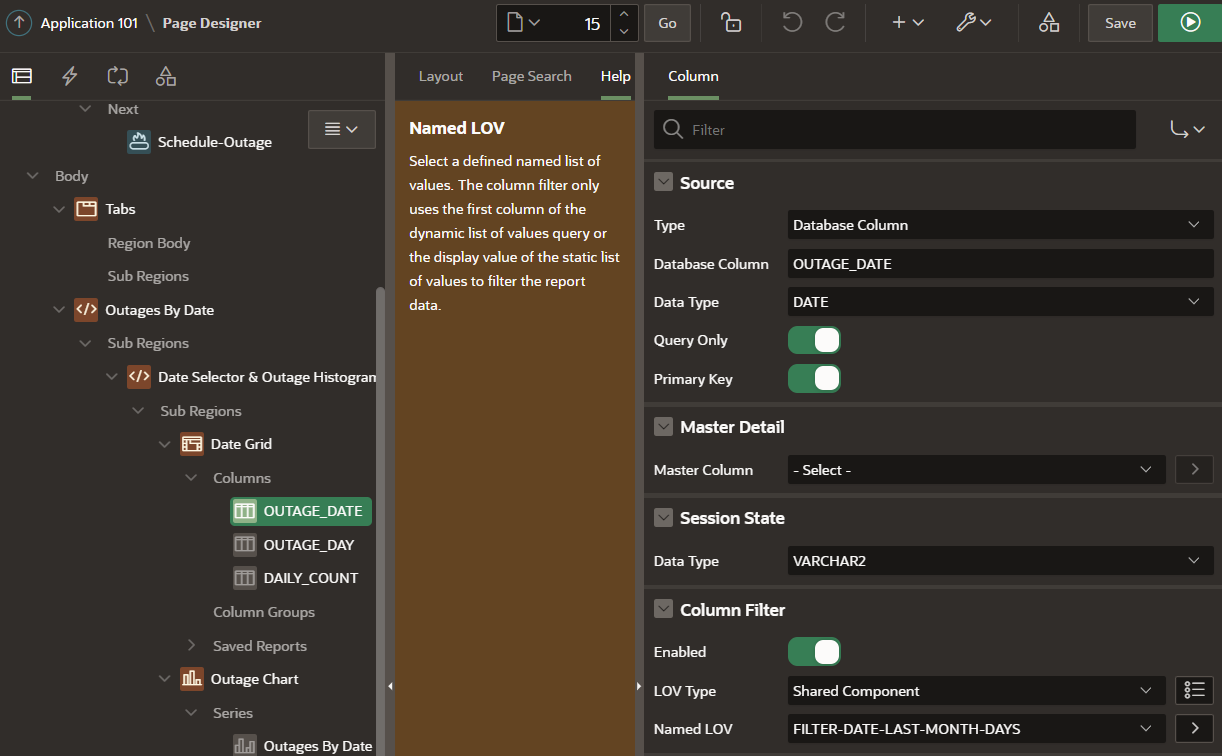Run the page with the green play button
Viewport: 1222px width, 756px height.
tap(1189, 23)
